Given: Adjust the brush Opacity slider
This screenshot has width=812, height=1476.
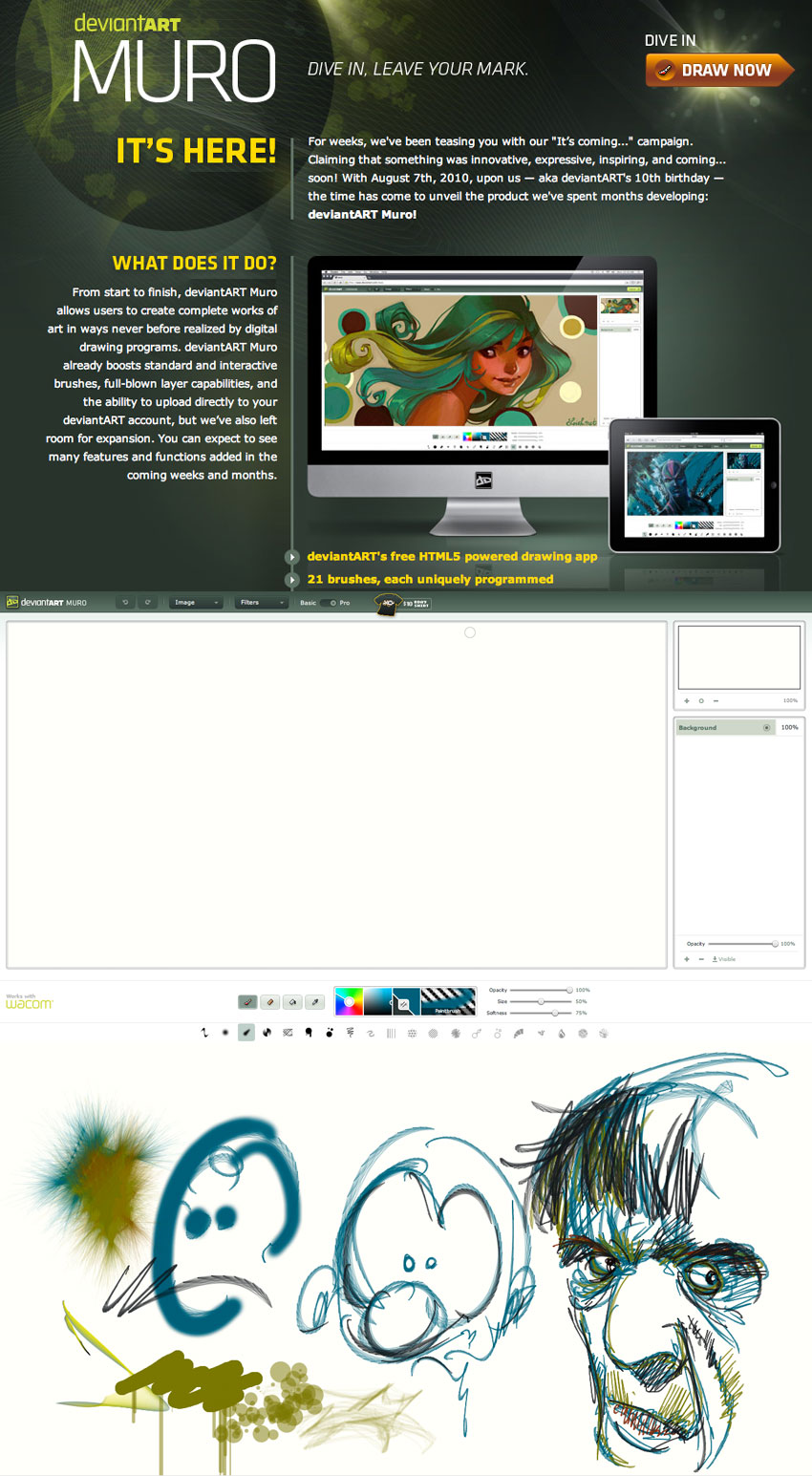Looking at the screenshot, I should (541, 990).
